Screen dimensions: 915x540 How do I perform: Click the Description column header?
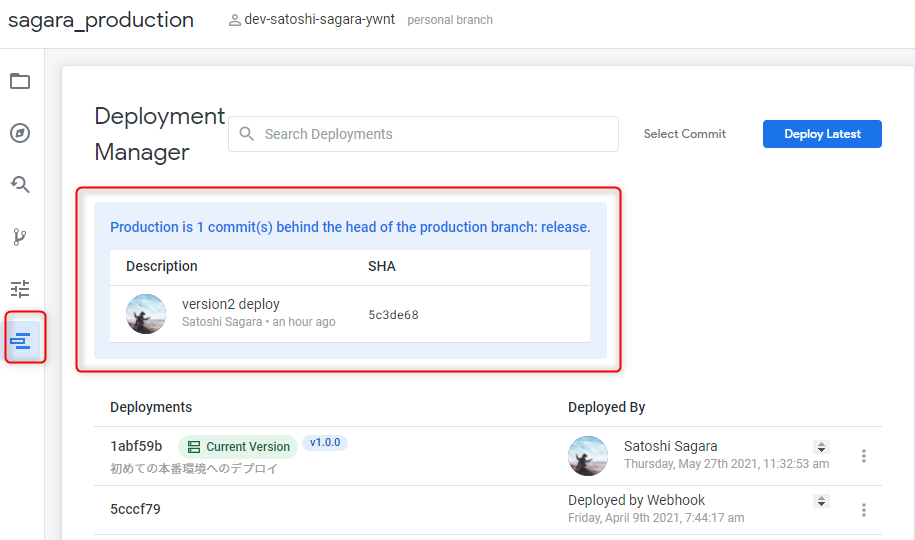162,266
